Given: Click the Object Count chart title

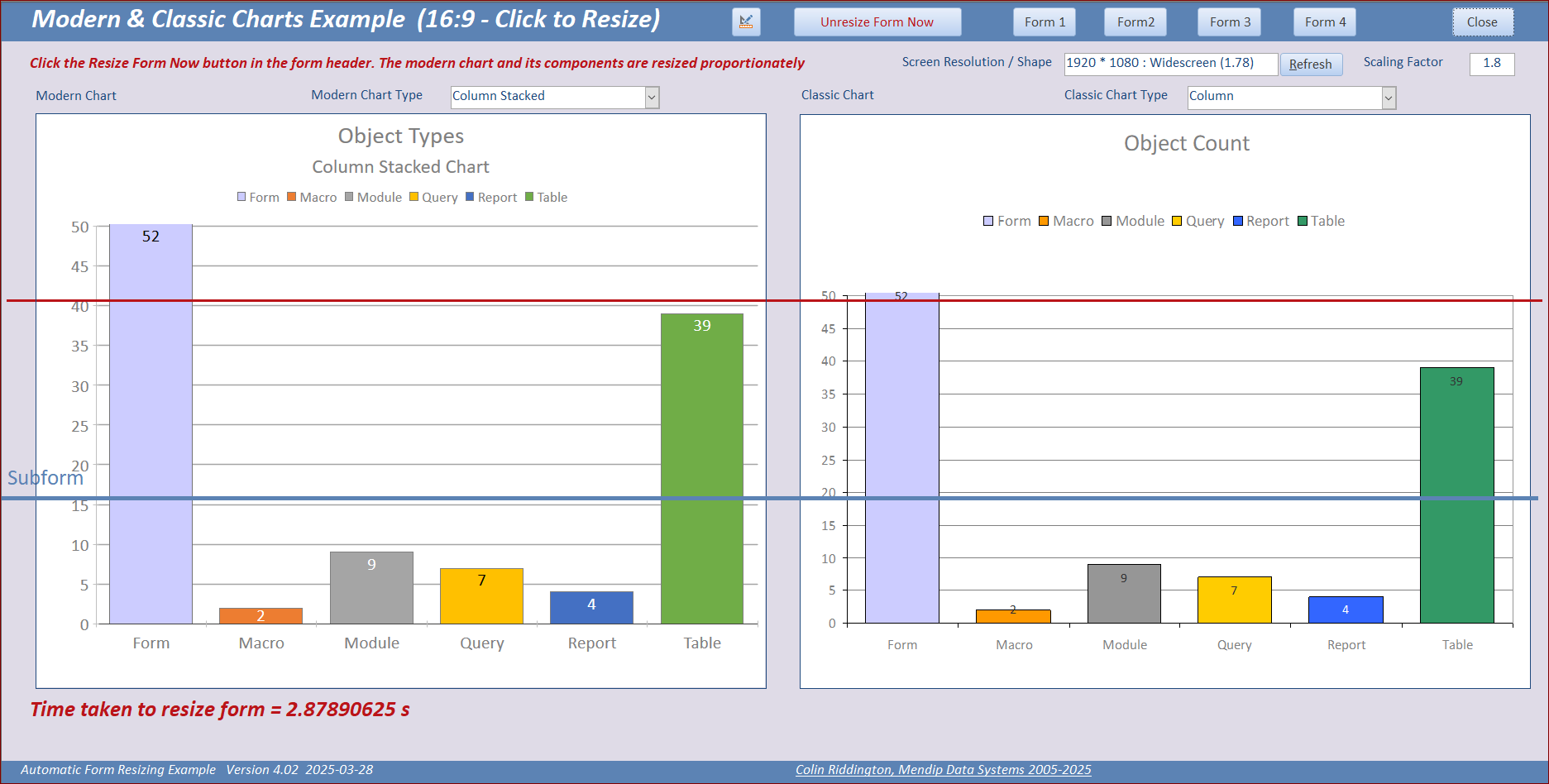Looking at the screenshot, I should click(1187, 144).
